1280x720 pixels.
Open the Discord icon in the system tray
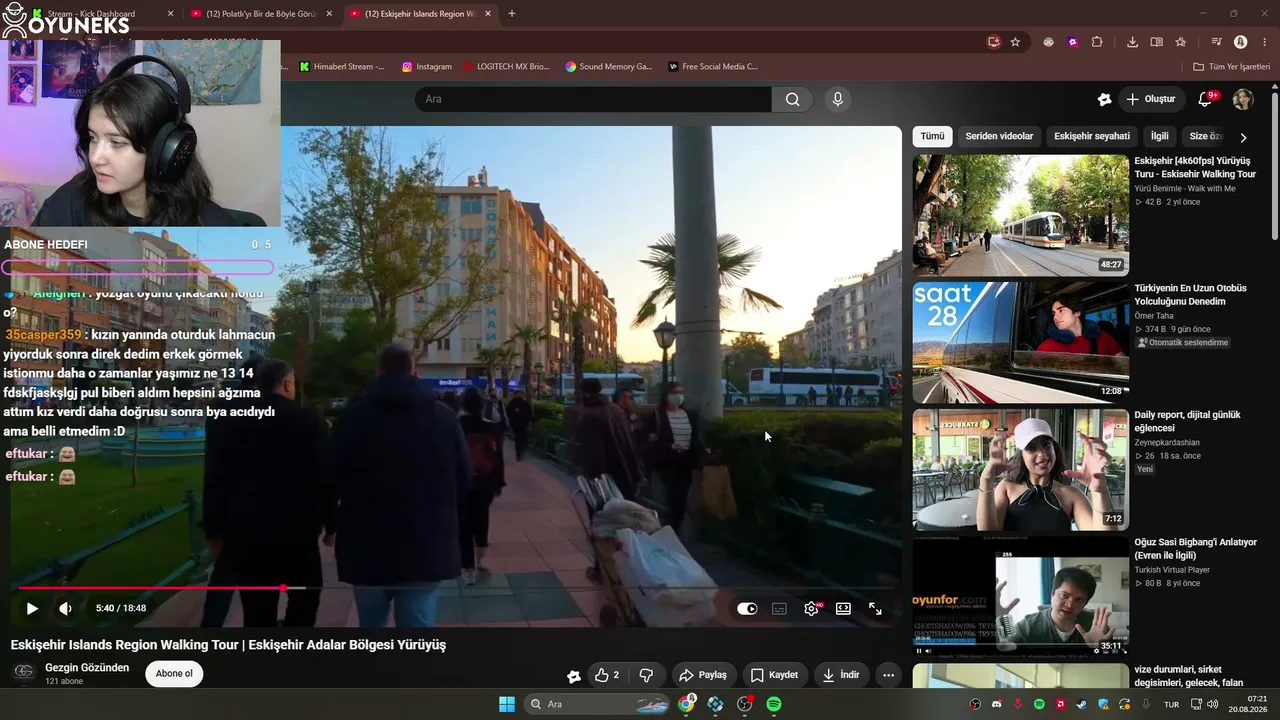click(x=996, y=705)
